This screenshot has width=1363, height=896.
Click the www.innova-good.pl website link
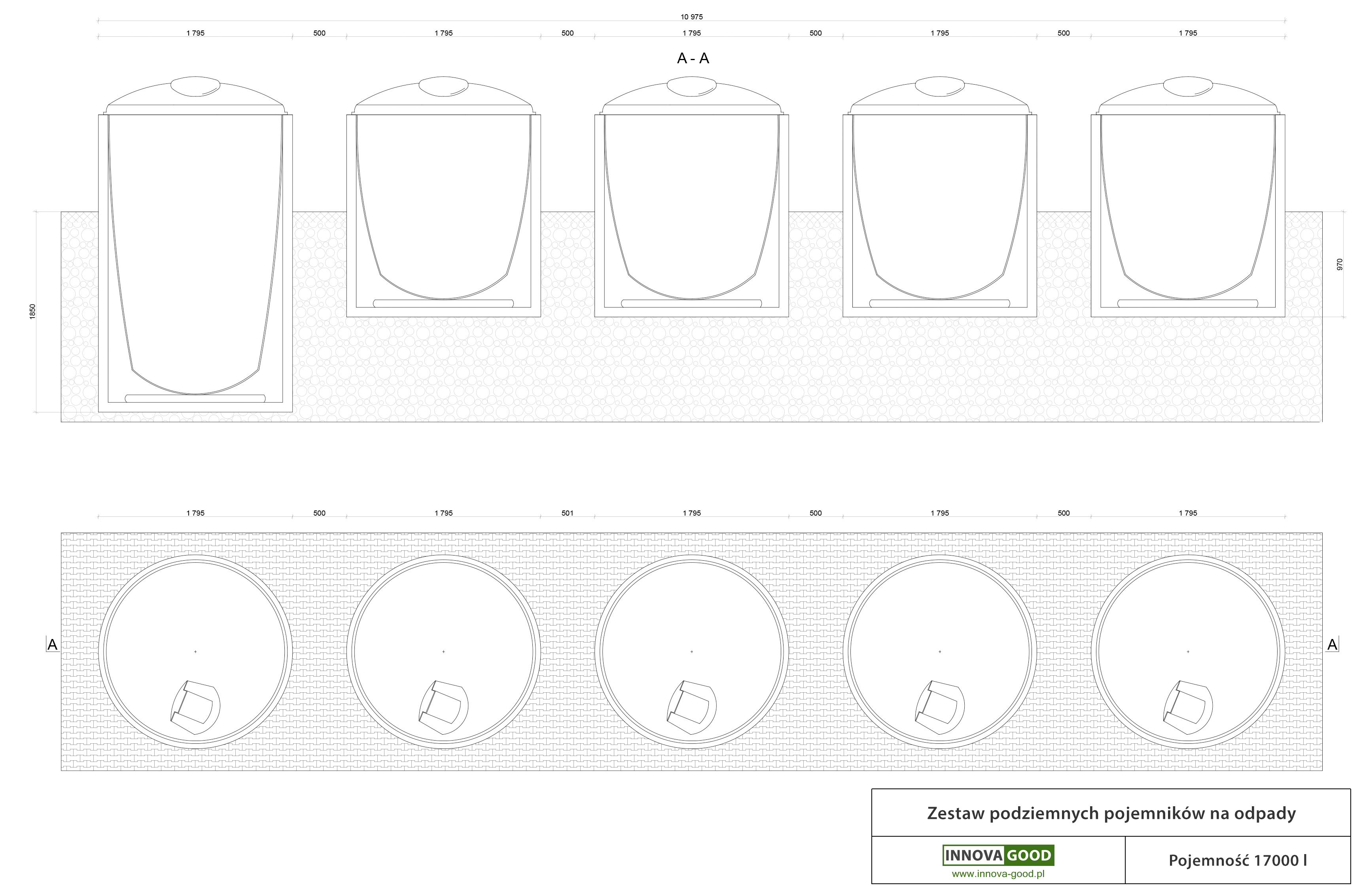coord(998,874)
